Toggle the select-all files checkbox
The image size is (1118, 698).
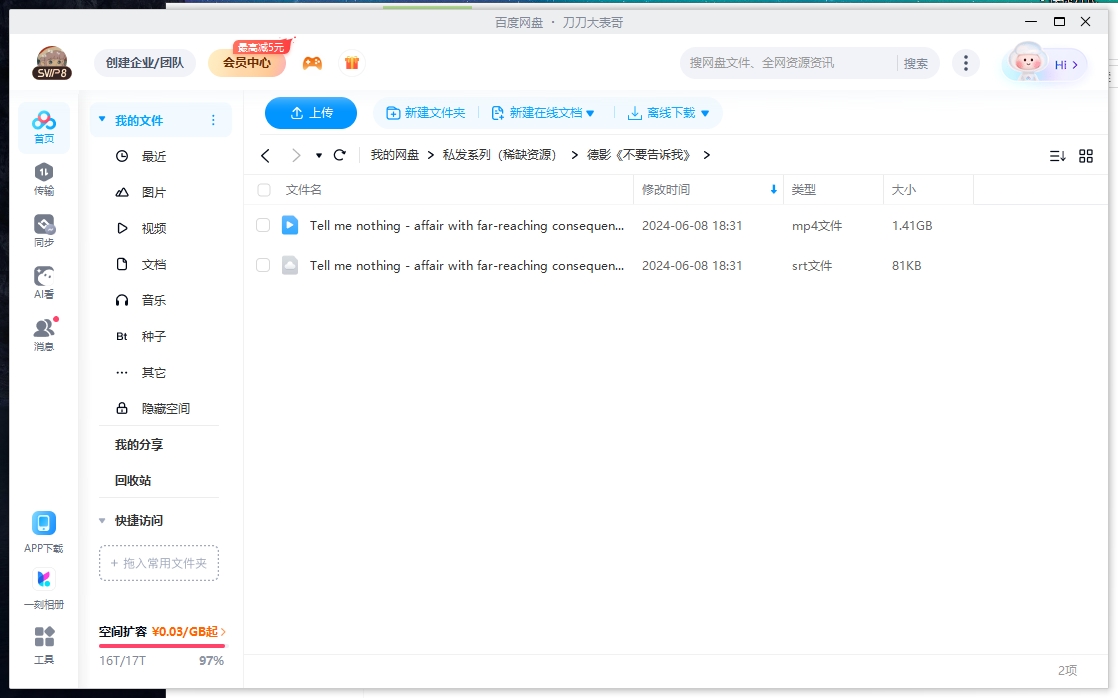coord(263,189)
